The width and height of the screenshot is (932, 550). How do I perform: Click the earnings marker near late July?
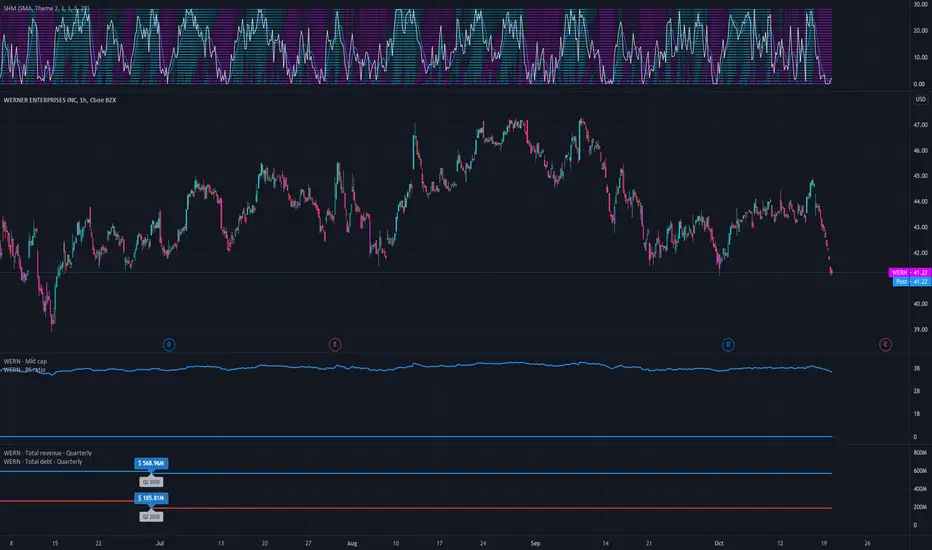click(x=335, y=344)
